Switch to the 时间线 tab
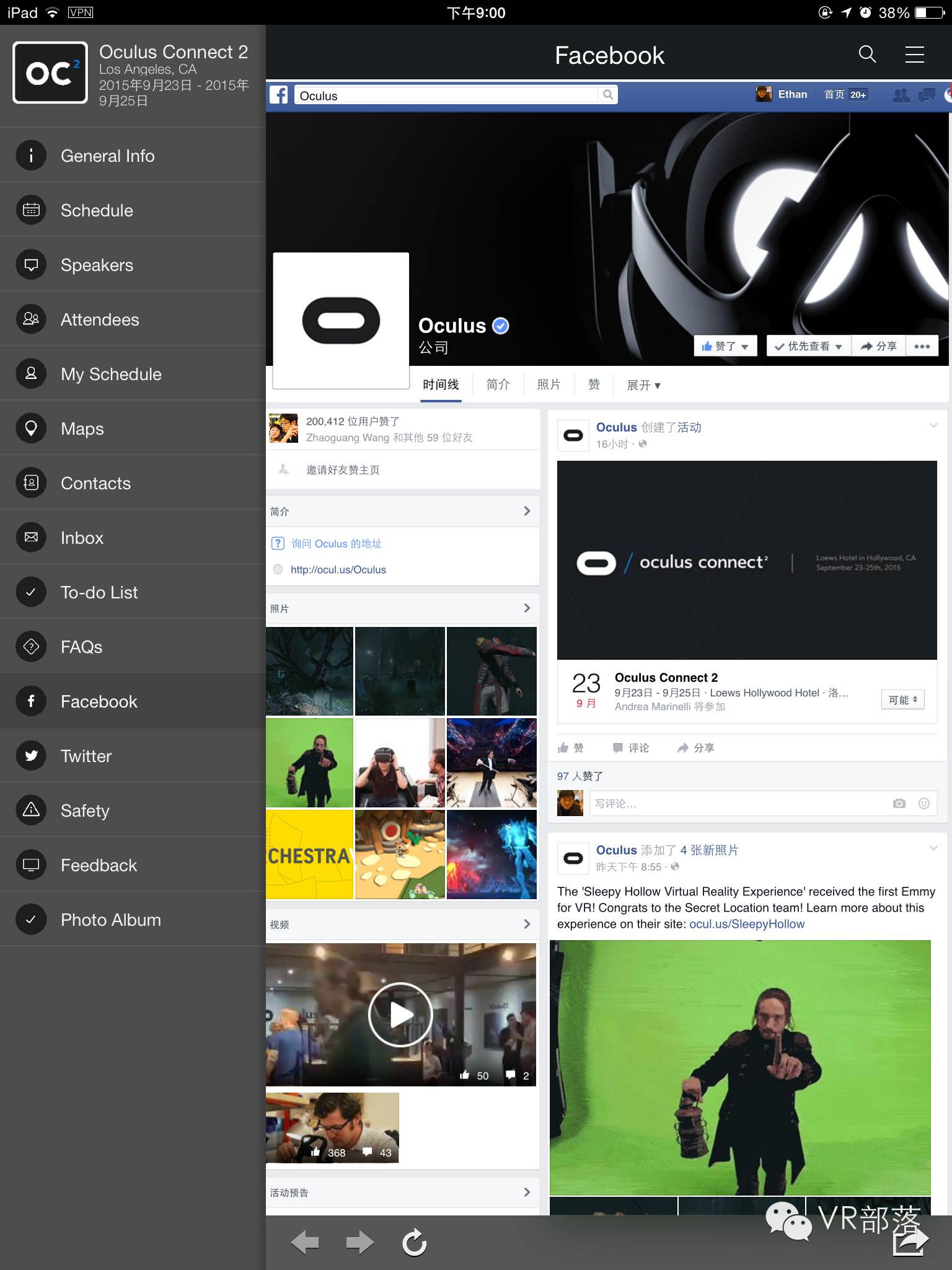Image resolution: width=952 pixels, height=1270 pixels. click(x=441, y=384)
